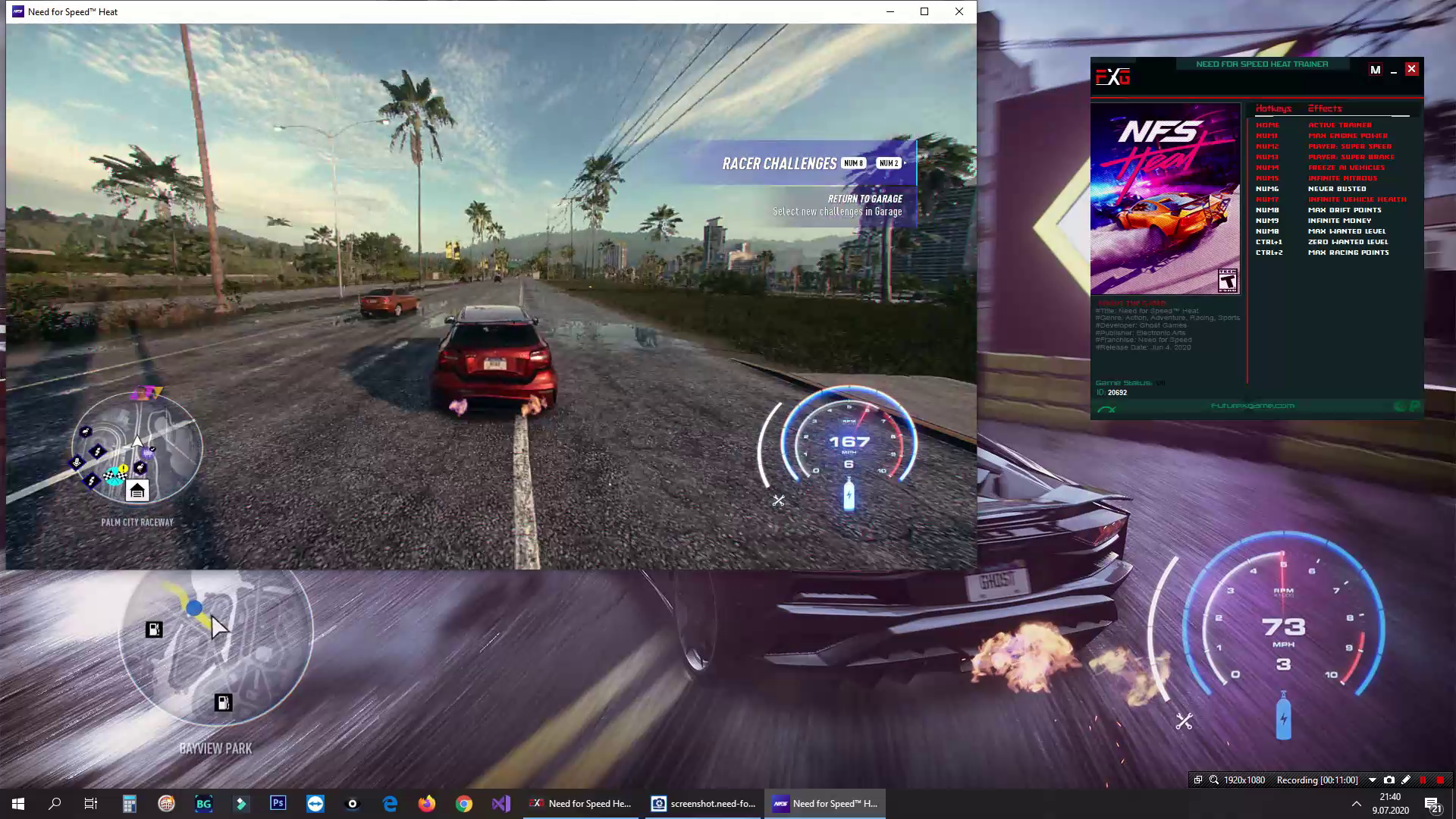The height and width of the screenshot is (819, 1456).
Task: Open Firefox from the taskbar
Action: (427, 803)
